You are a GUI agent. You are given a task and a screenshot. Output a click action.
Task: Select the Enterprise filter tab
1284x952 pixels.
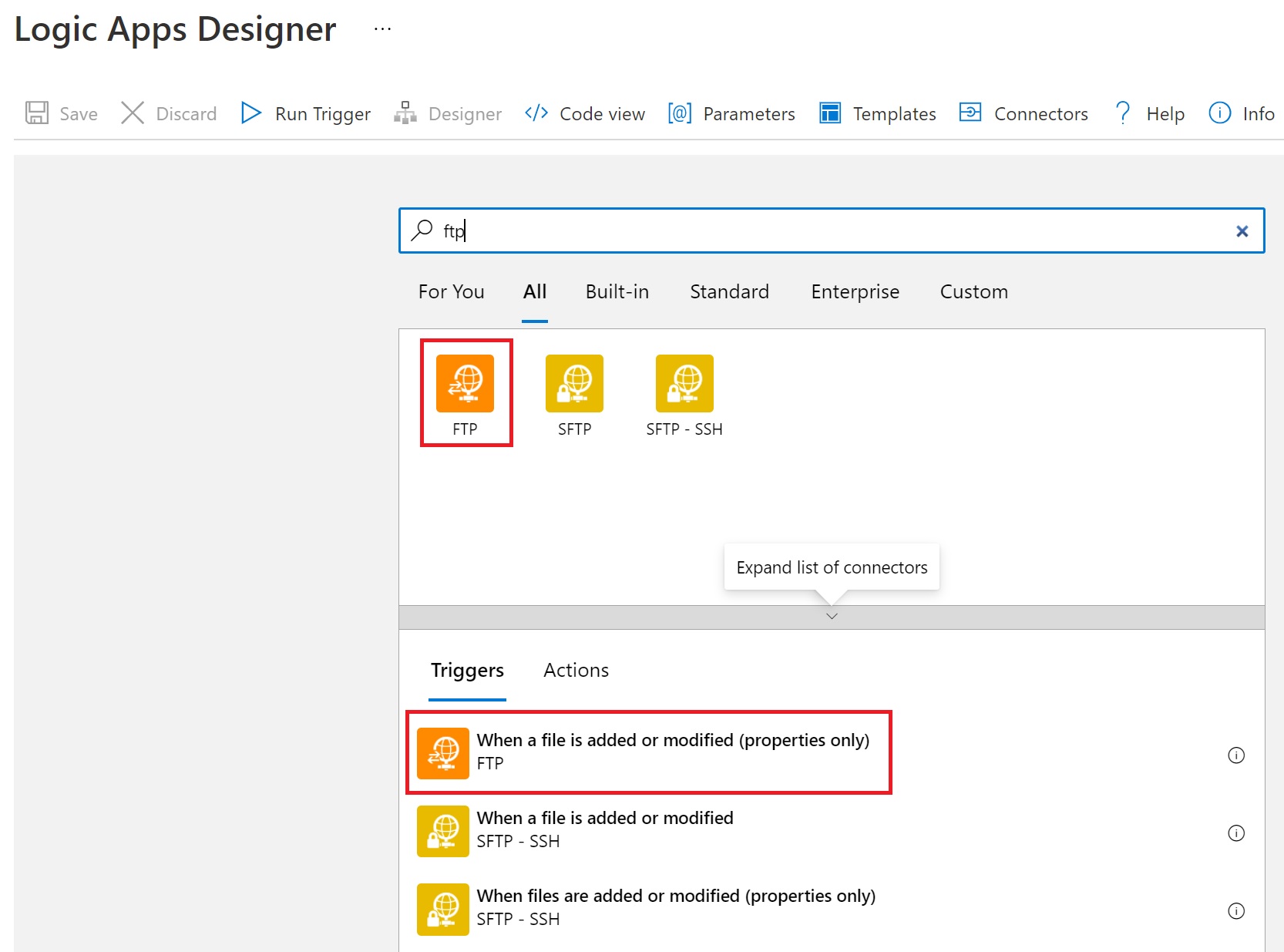pyautogui.click(x=855, y=292)
